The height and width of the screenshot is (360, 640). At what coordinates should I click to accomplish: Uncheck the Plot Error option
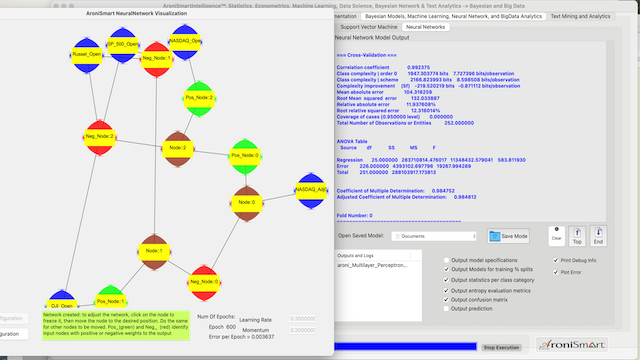[556, 272]
